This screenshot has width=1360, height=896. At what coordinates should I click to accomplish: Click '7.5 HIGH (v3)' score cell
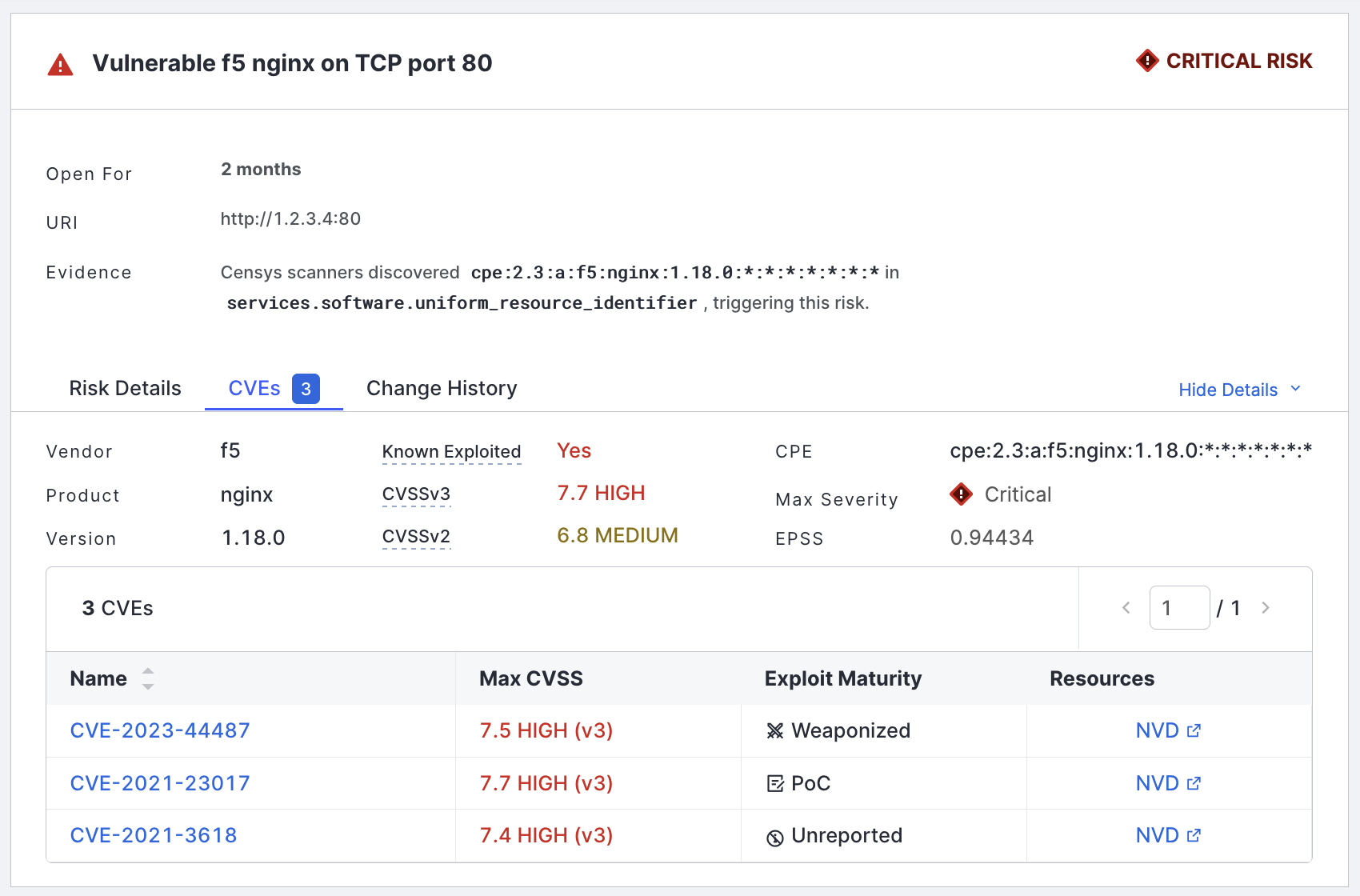coord(546,730)
